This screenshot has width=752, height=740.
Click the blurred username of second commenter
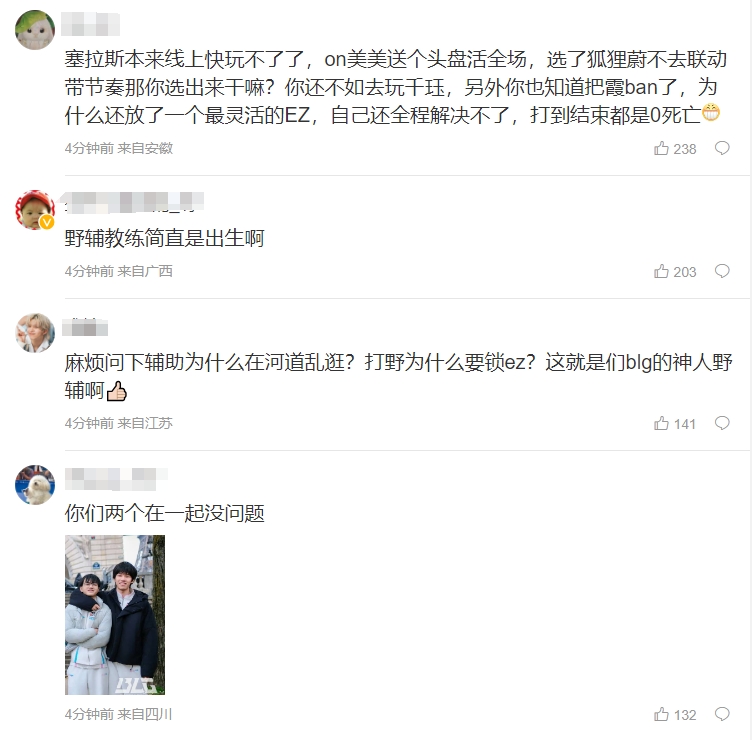pos(133,202)
